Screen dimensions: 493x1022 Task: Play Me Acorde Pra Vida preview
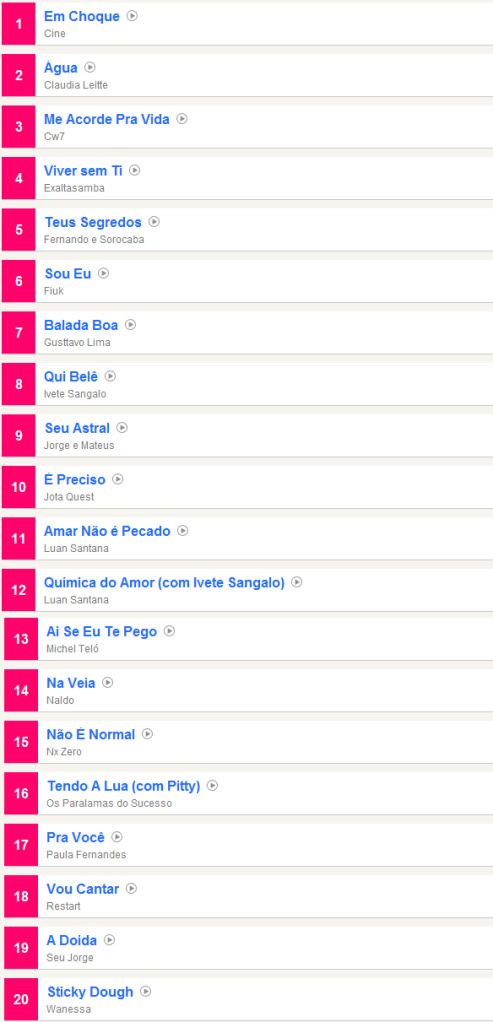coord(182,119)
